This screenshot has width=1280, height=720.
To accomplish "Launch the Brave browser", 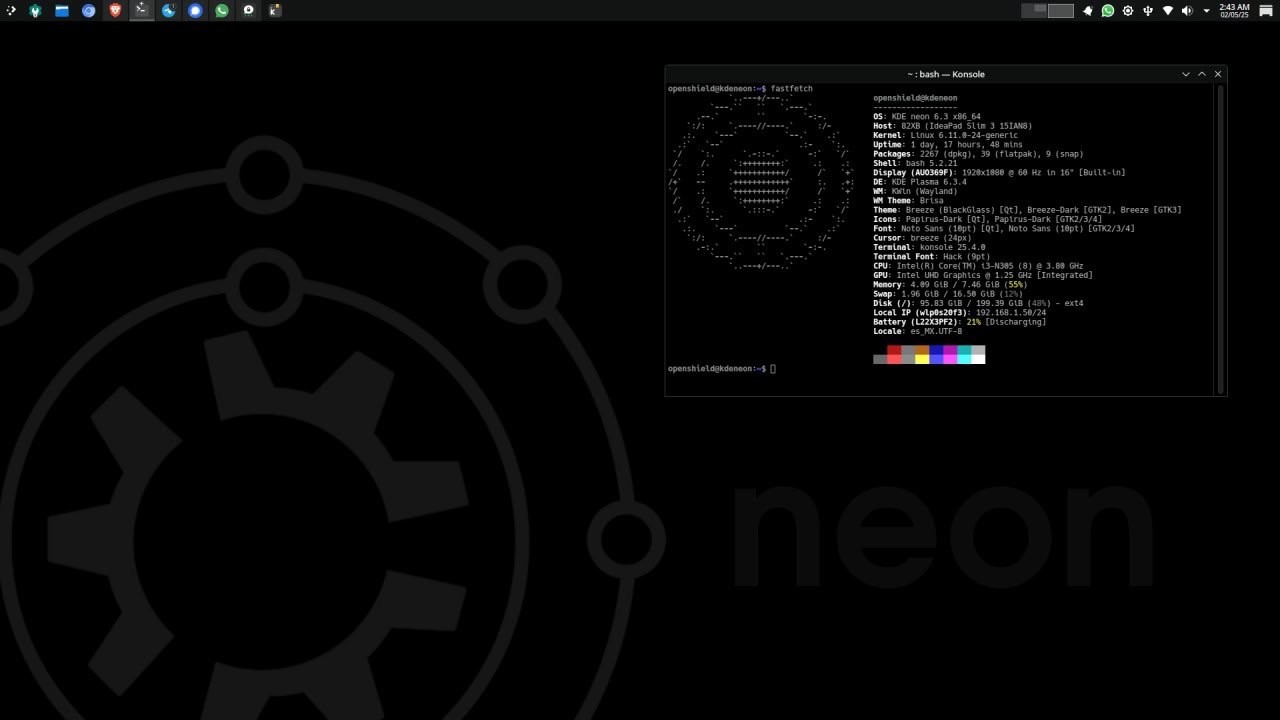I will coord(115,11).
